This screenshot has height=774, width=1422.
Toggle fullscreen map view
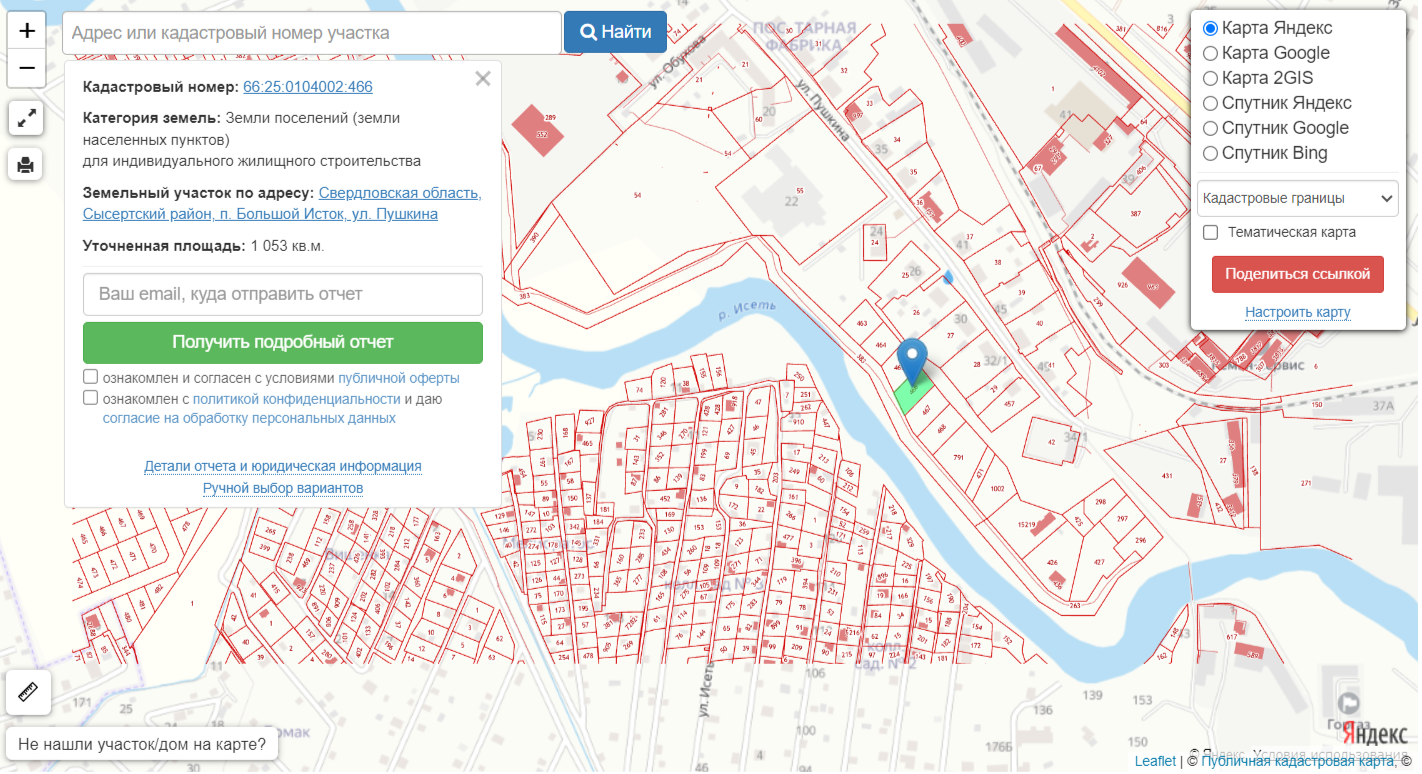26,119
